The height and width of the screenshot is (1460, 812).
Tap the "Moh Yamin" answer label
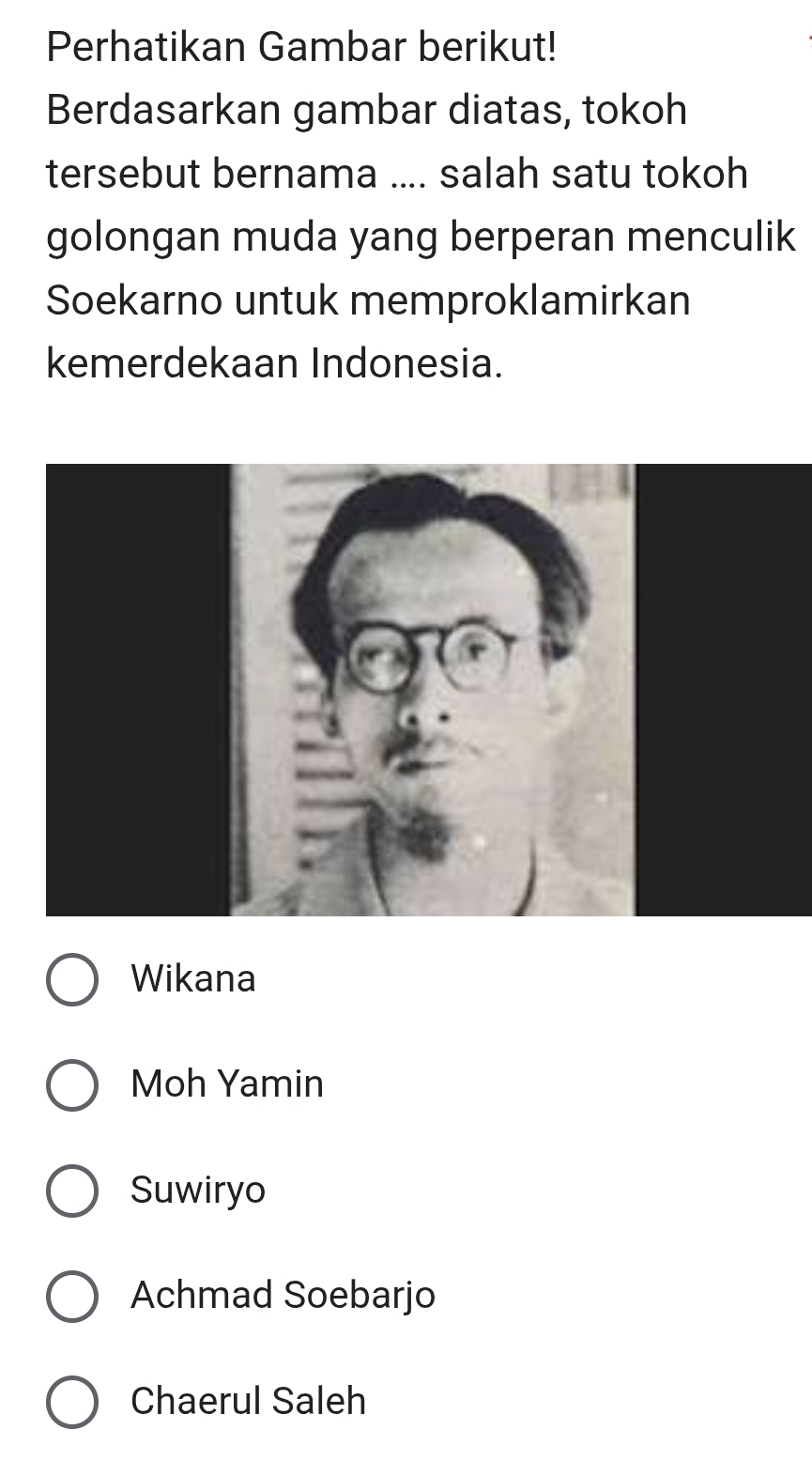pos(227,1084)
